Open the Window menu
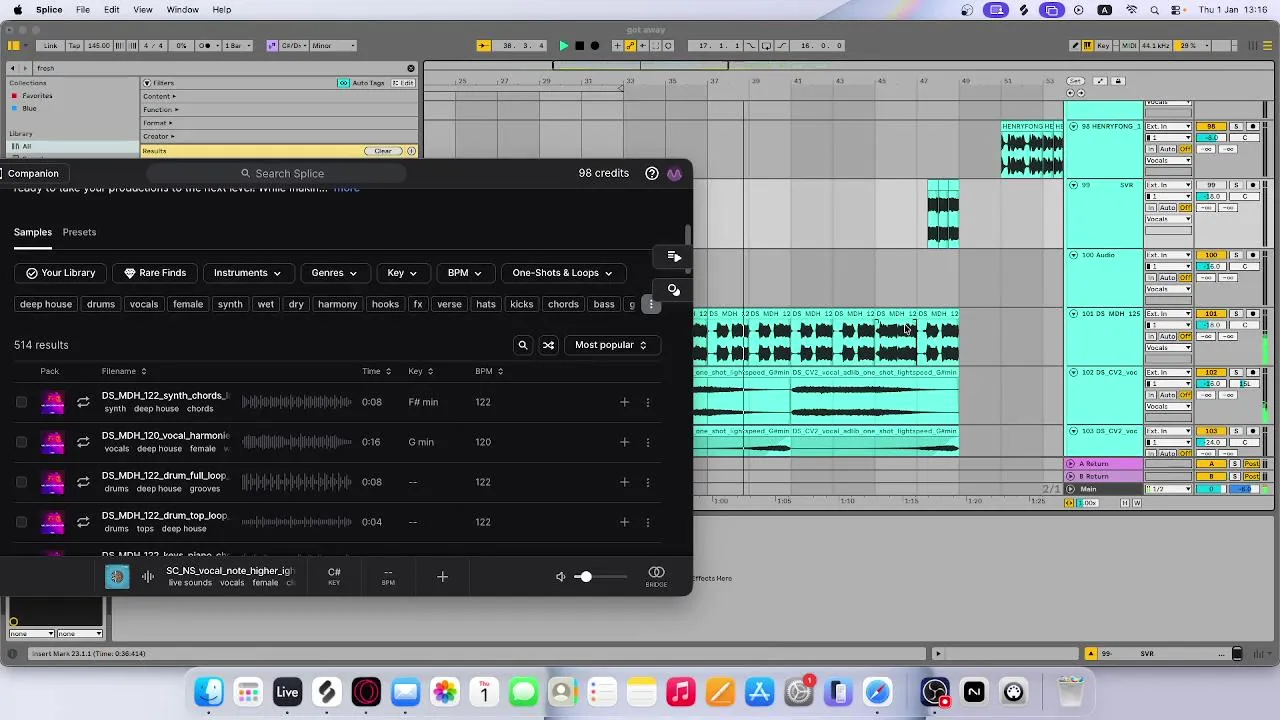1280x720 pixels. [x=182, y=9]
